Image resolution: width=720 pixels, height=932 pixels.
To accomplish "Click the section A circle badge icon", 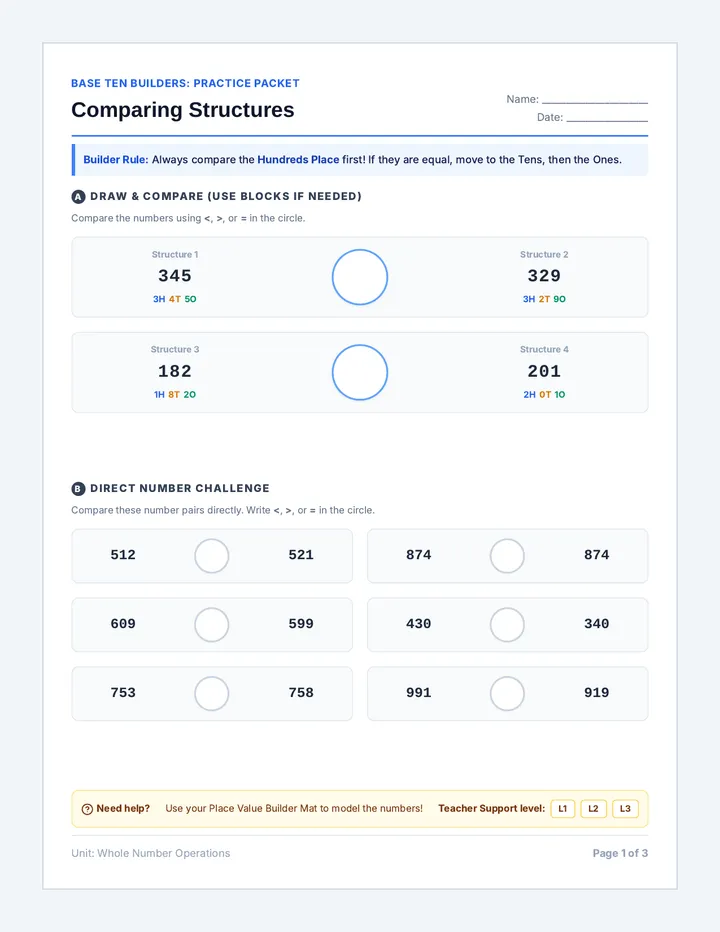I will (78, 197).
